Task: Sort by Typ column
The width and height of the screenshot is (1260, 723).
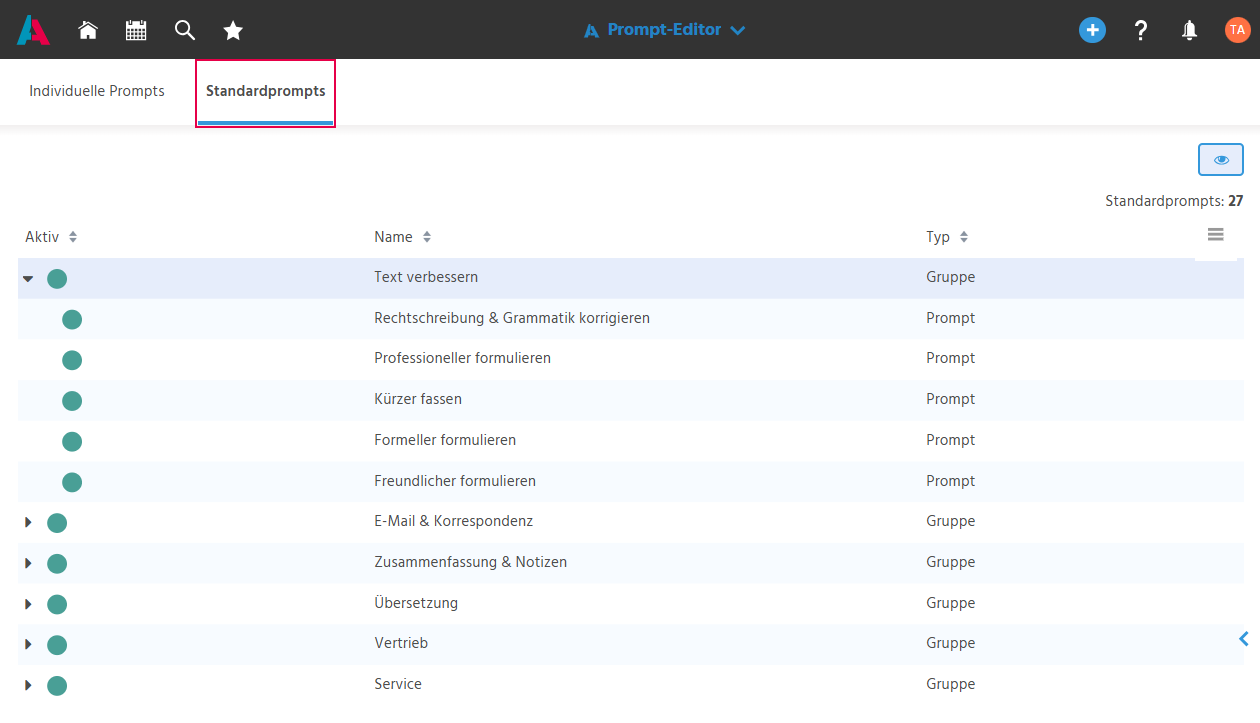Action: click(x=947, y=237)
